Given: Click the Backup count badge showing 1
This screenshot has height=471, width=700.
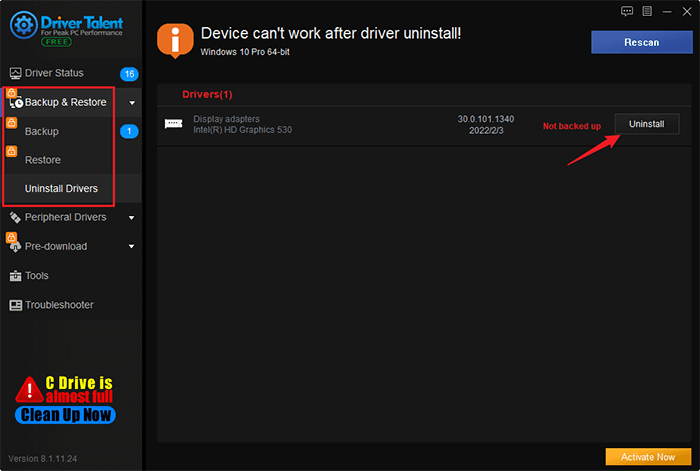Looking at the screenshot, I should tap(129, 131).
